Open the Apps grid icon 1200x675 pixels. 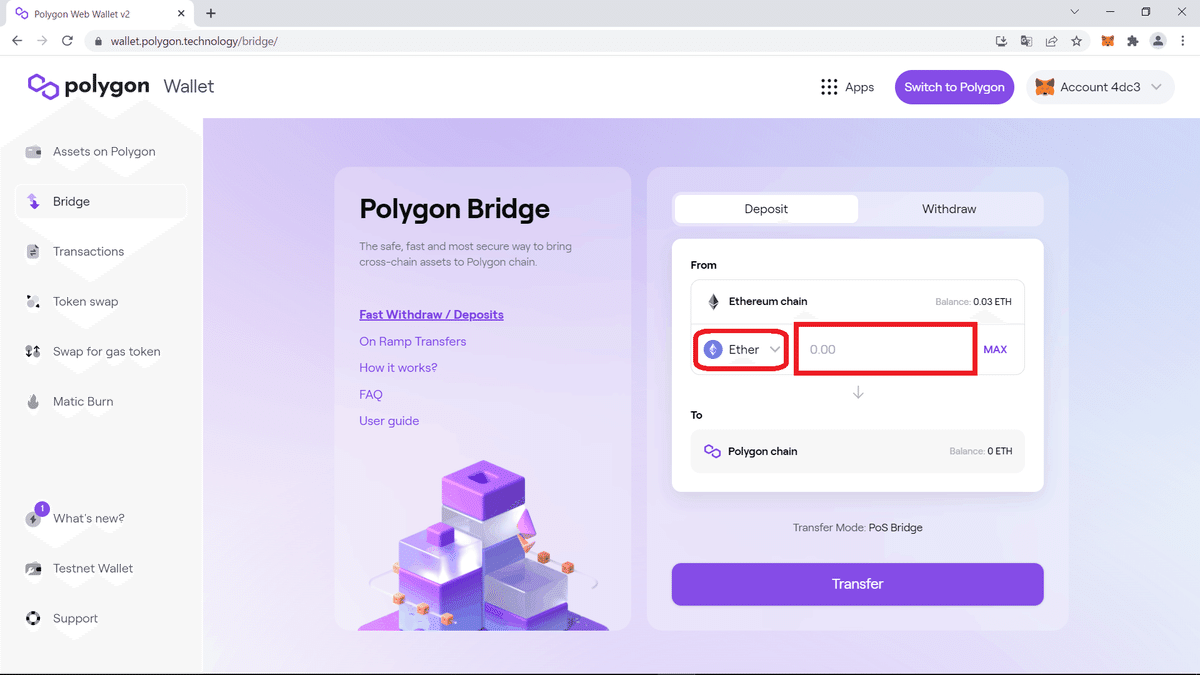point(829,87)
